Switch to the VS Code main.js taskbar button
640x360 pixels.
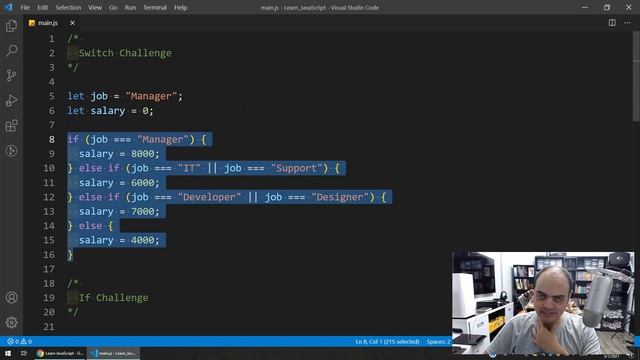[x=113, y=353]
